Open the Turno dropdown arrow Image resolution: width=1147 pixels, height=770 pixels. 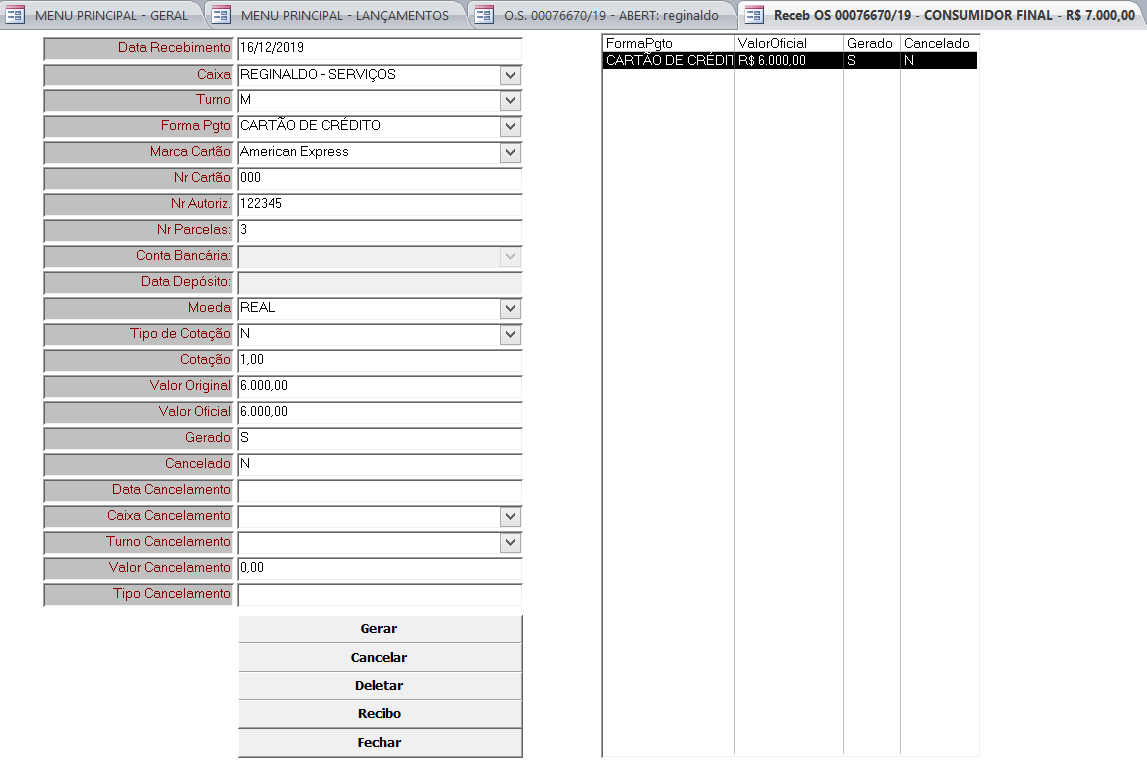click(x=511, y=101)
